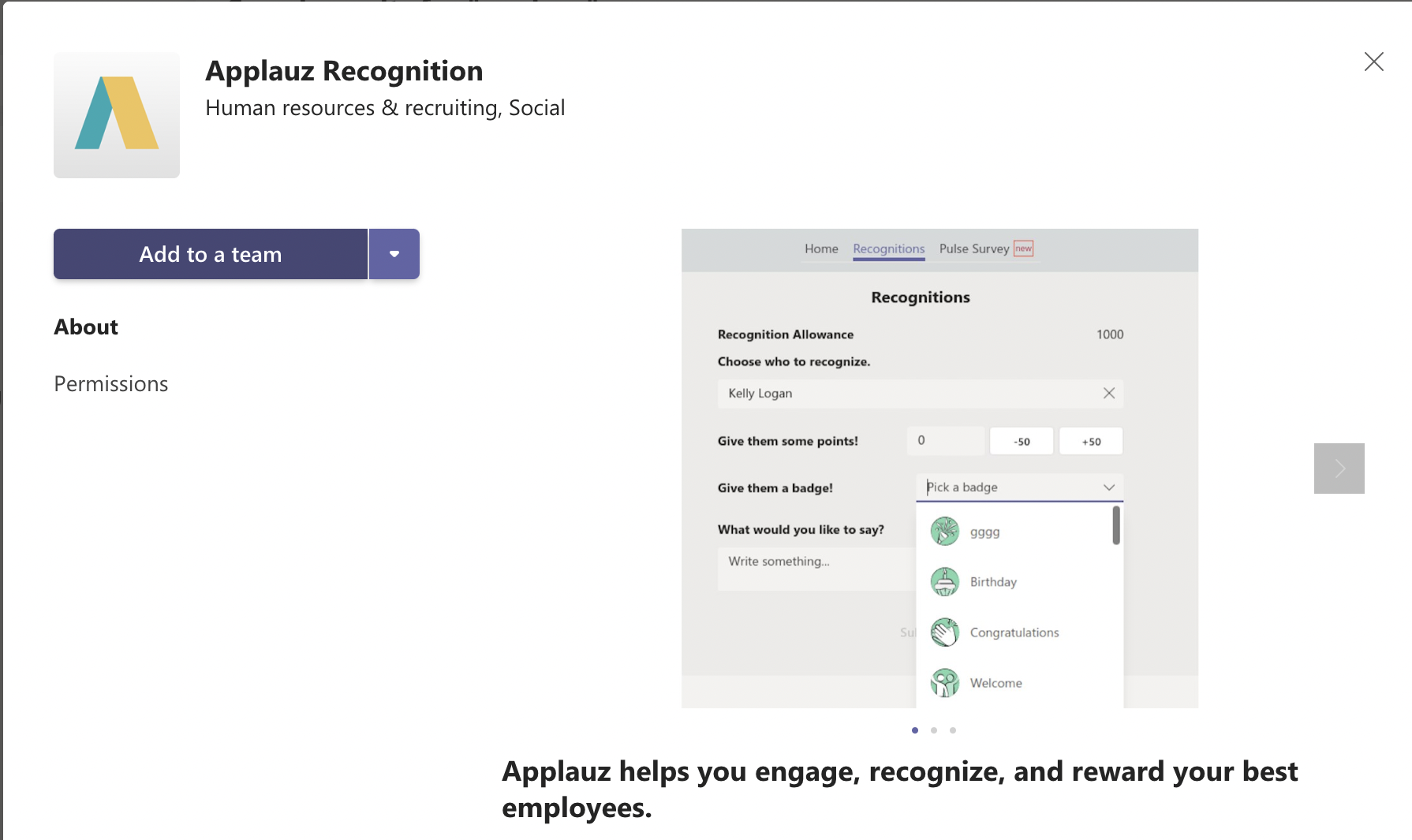
Task: Clear Kelly Logan with the X icon
Action: pyautogui.click(x=1108, y=393)
